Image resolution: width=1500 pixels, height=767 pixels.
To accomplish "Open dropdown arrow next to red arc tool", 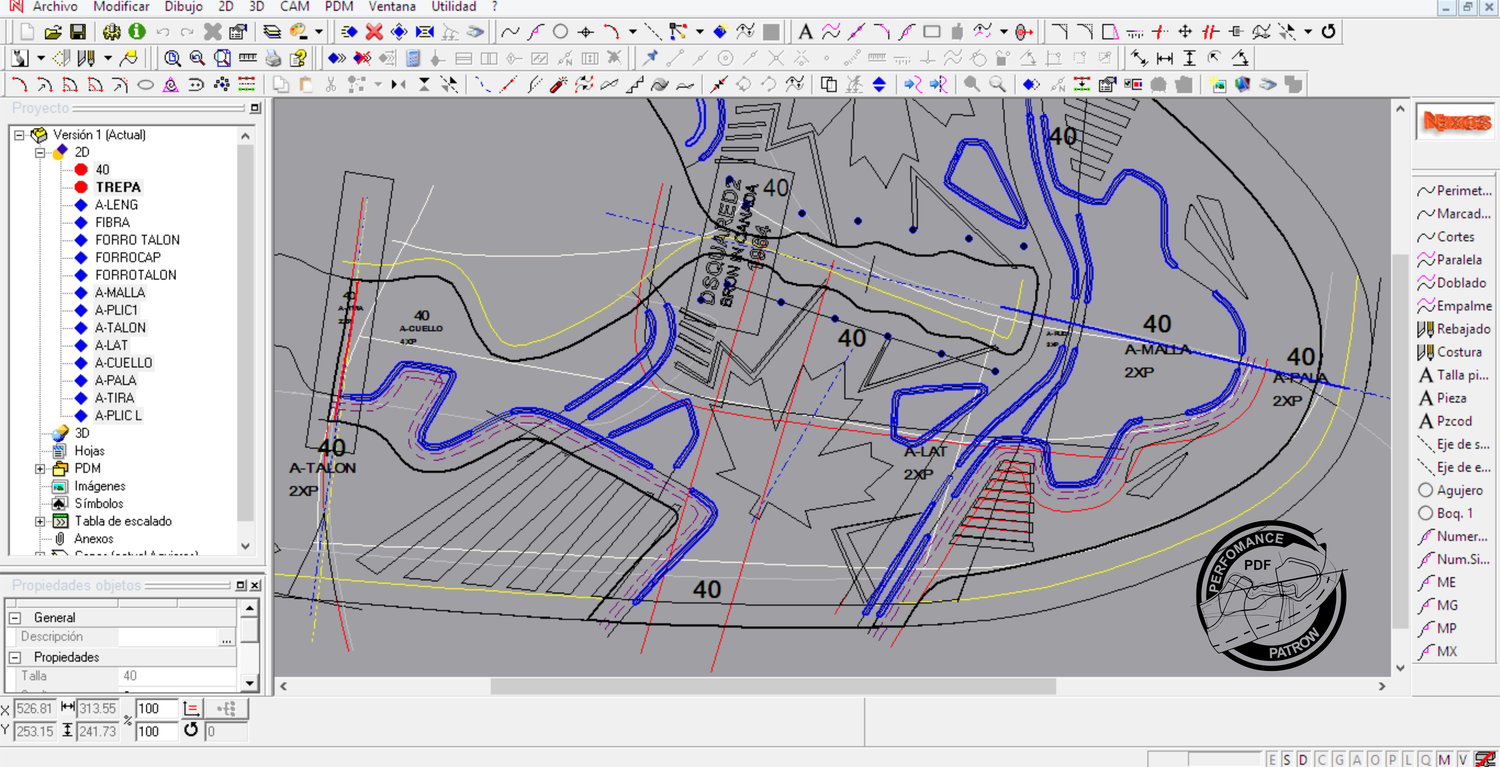I will (632, 32).
